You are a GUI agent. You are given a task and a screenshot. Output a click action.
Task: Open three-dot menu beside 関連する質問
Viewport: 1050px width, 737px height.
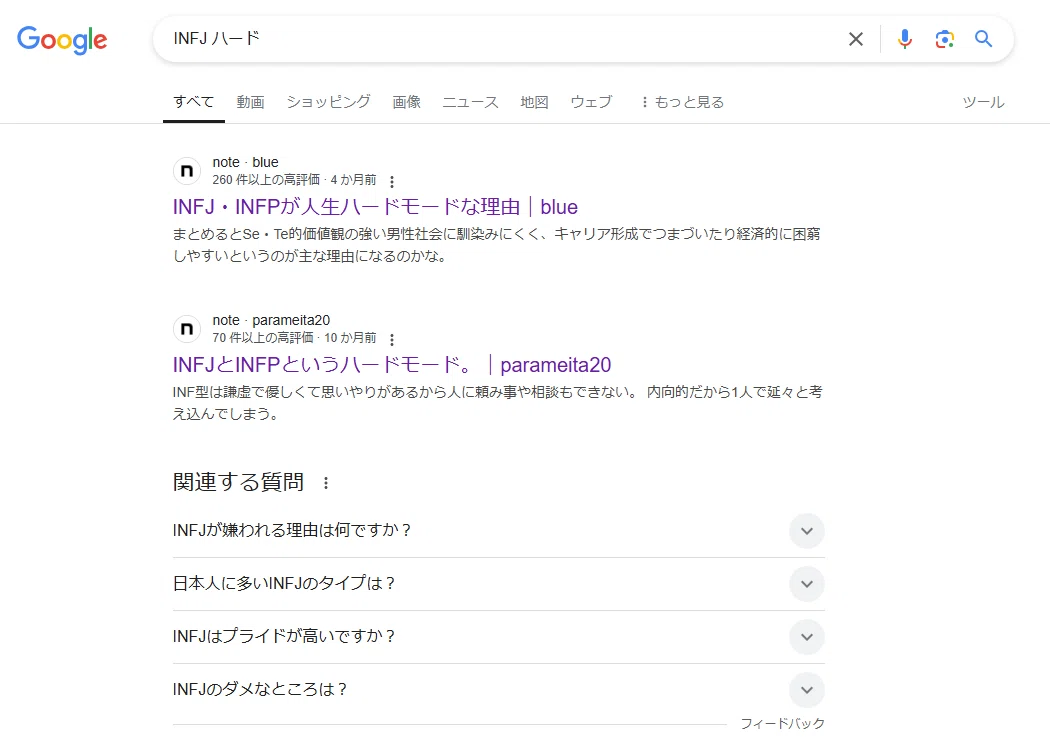pos(326,483)
